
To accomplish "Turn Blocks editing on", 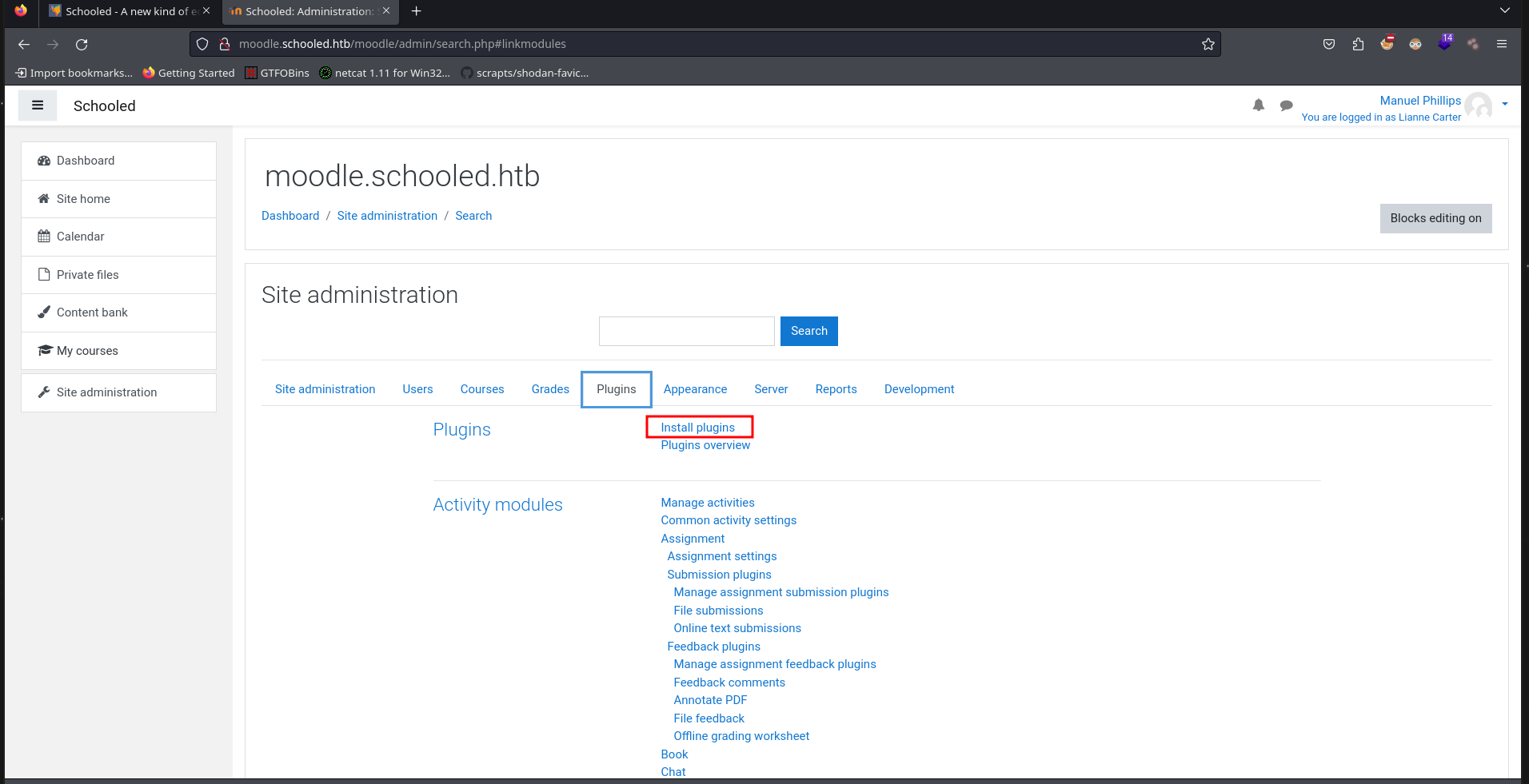I will (1435, 218).
